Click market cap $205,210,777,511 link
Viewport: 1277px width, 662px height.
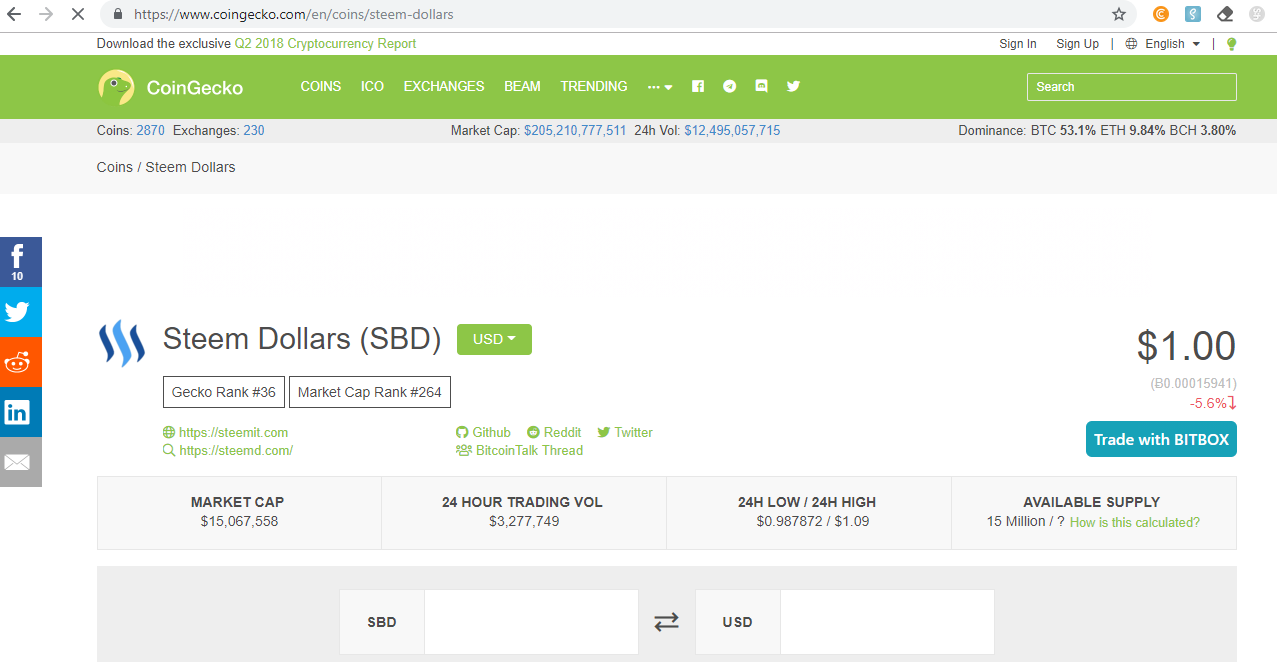pos(575,130)
